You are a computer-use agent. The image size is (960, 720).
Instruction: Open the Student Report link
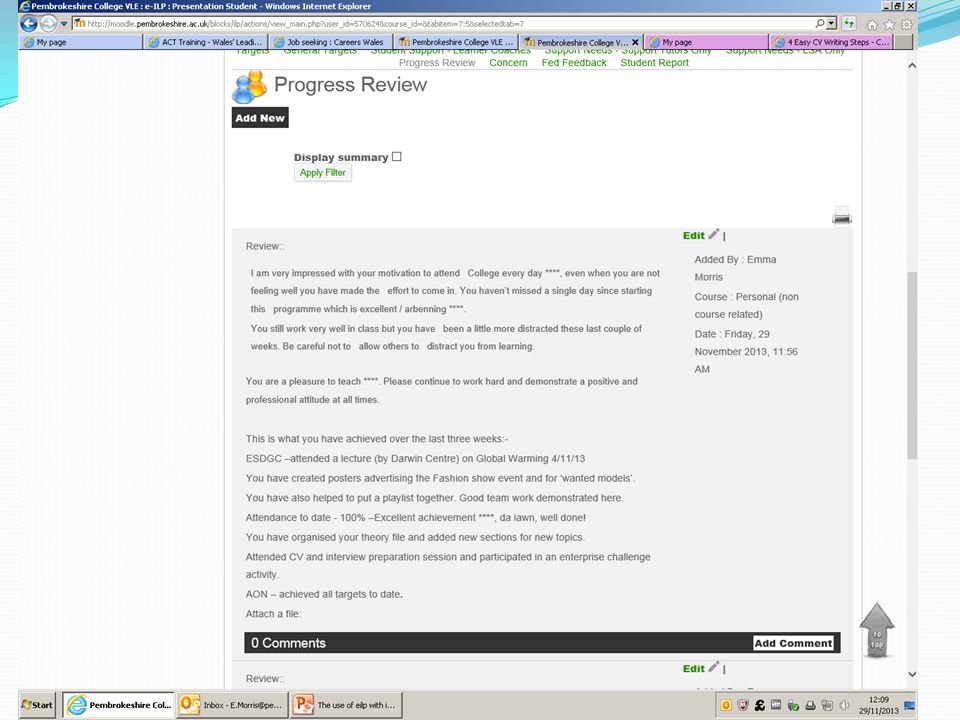coord(654,62)
